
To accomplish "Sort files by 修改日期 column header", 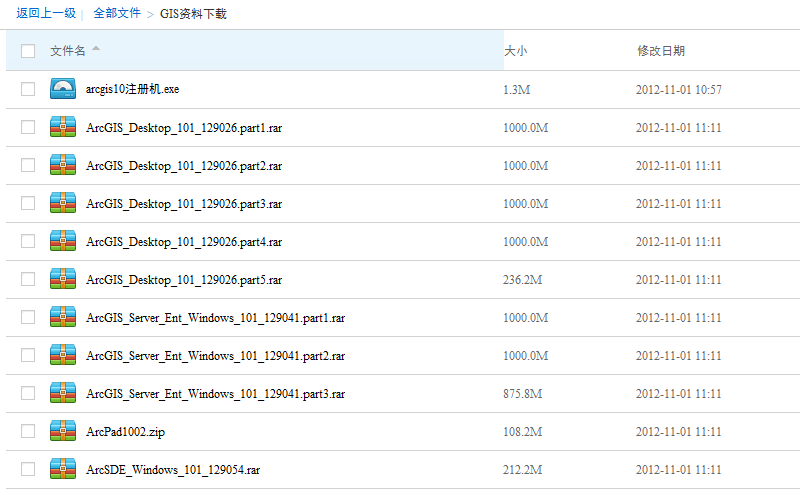I will 661,51.
